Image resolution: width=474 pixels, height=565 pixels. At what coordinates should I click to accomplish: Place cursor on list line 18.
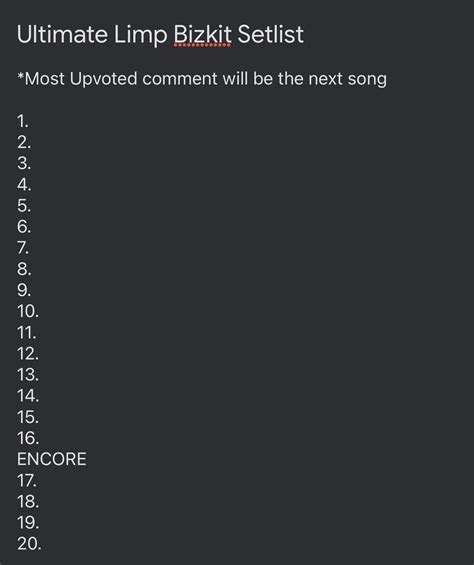28,501
